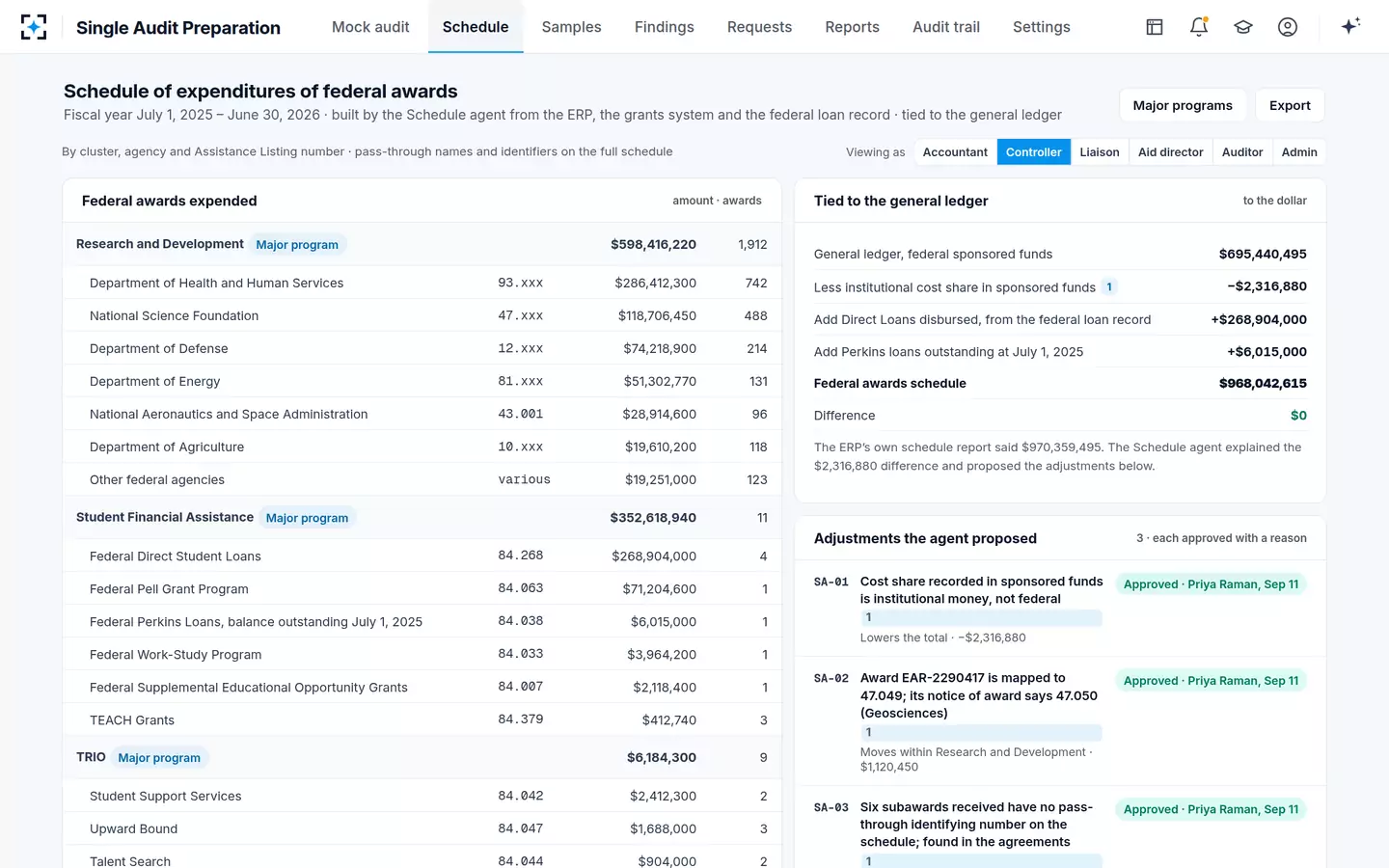
Task: Open the Audit trail tab
Action: [946, 27]
